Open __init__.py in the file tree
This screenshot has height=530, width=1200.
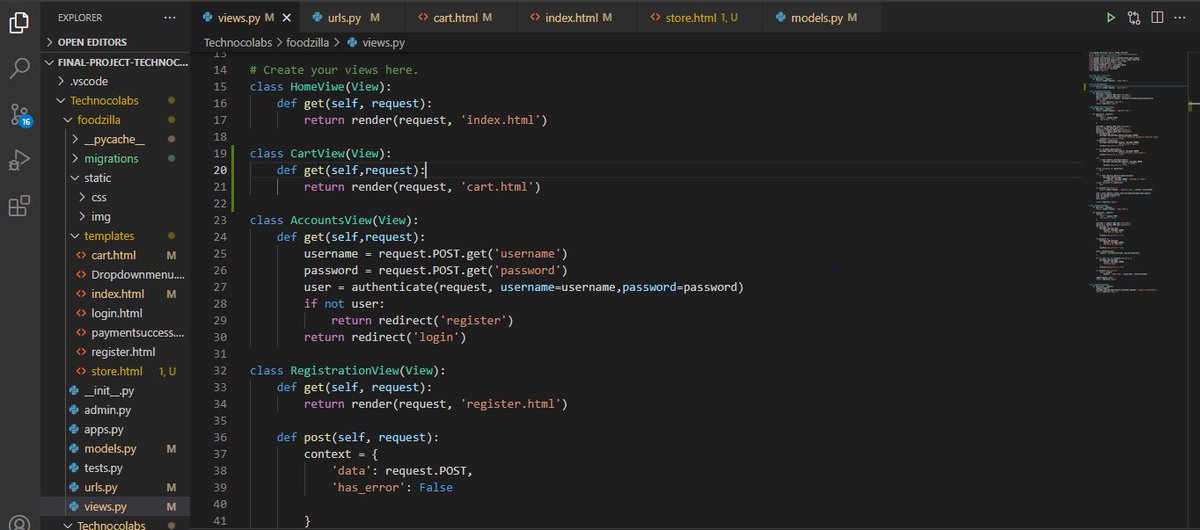(x=115, y=390)
